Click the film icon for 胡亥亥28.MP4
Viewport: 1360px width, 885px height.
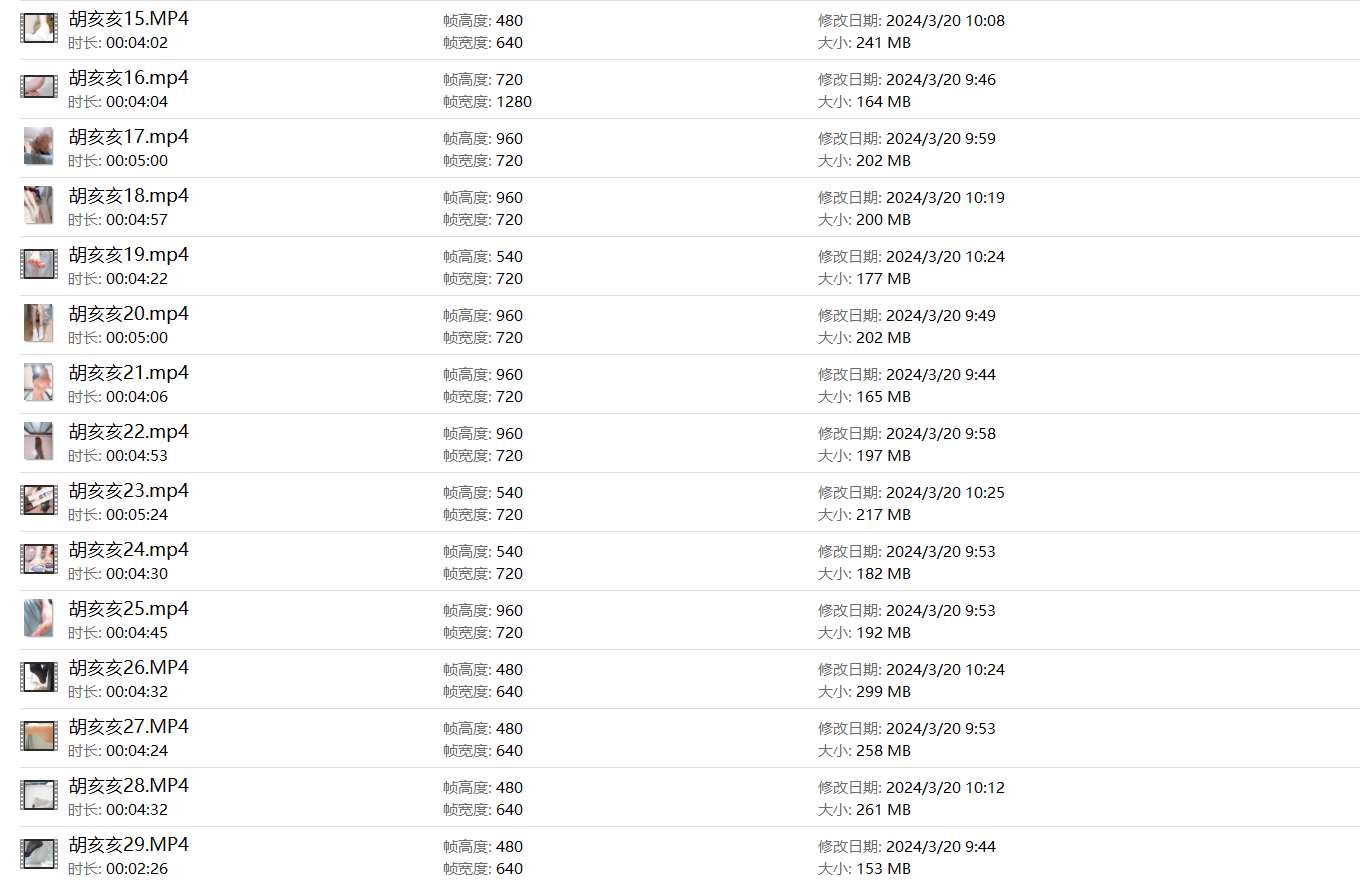(x=39, y=796)
